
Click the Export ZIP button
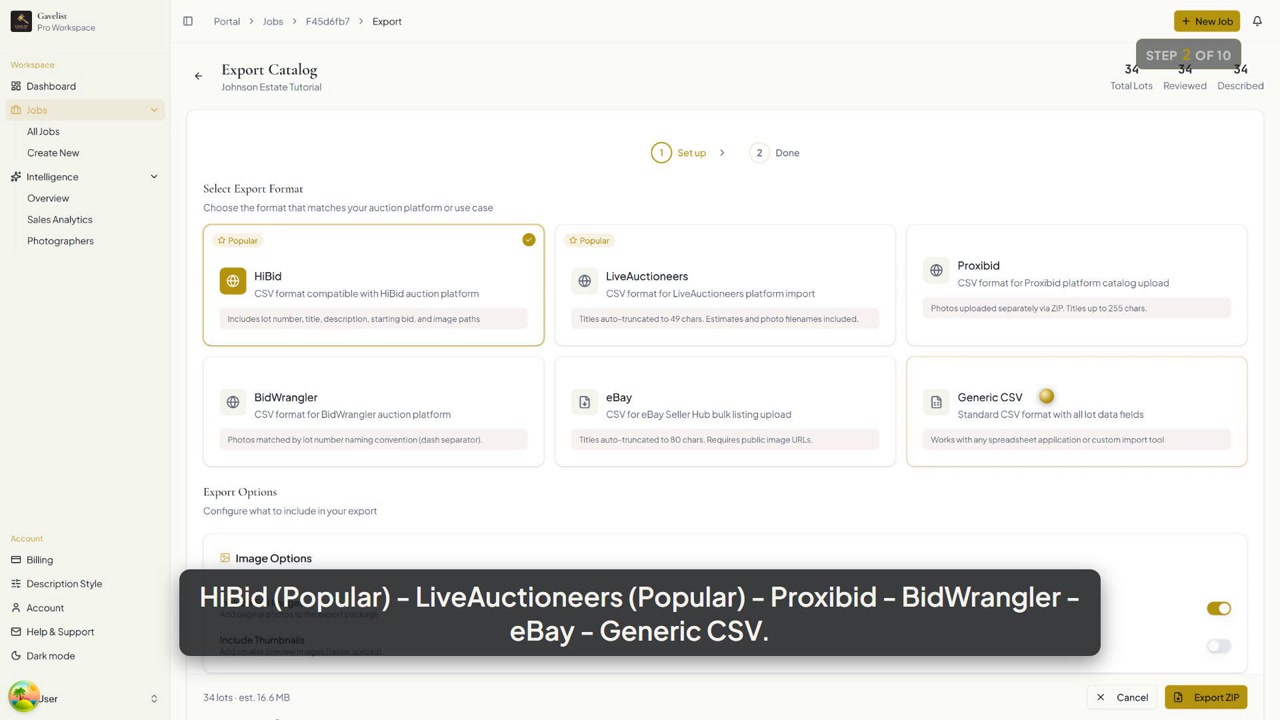coord(1206,697)
